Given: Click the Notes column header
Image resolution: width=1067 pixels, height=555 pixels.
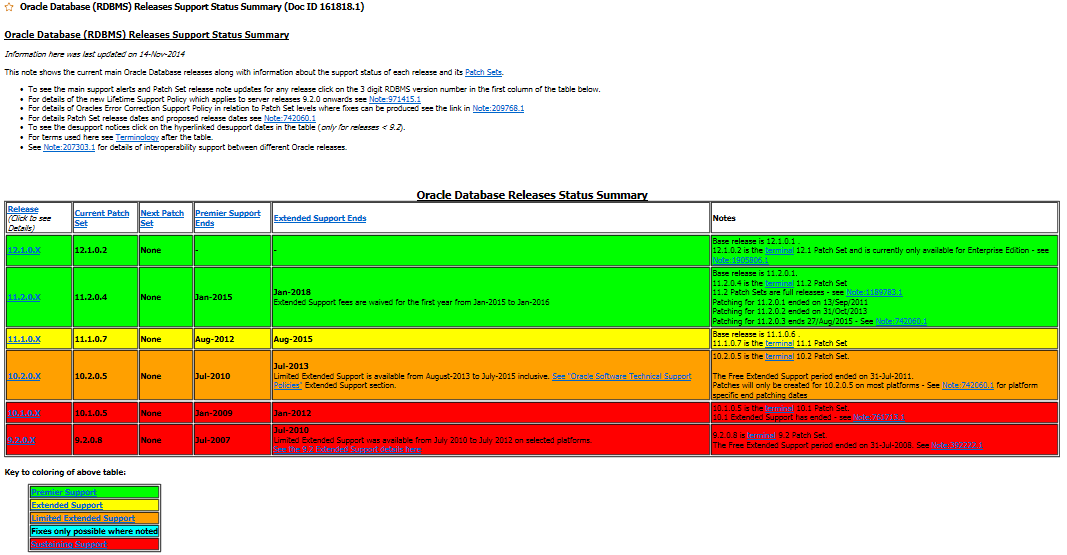Looking at the screenshot, I should tap(724, 218).
